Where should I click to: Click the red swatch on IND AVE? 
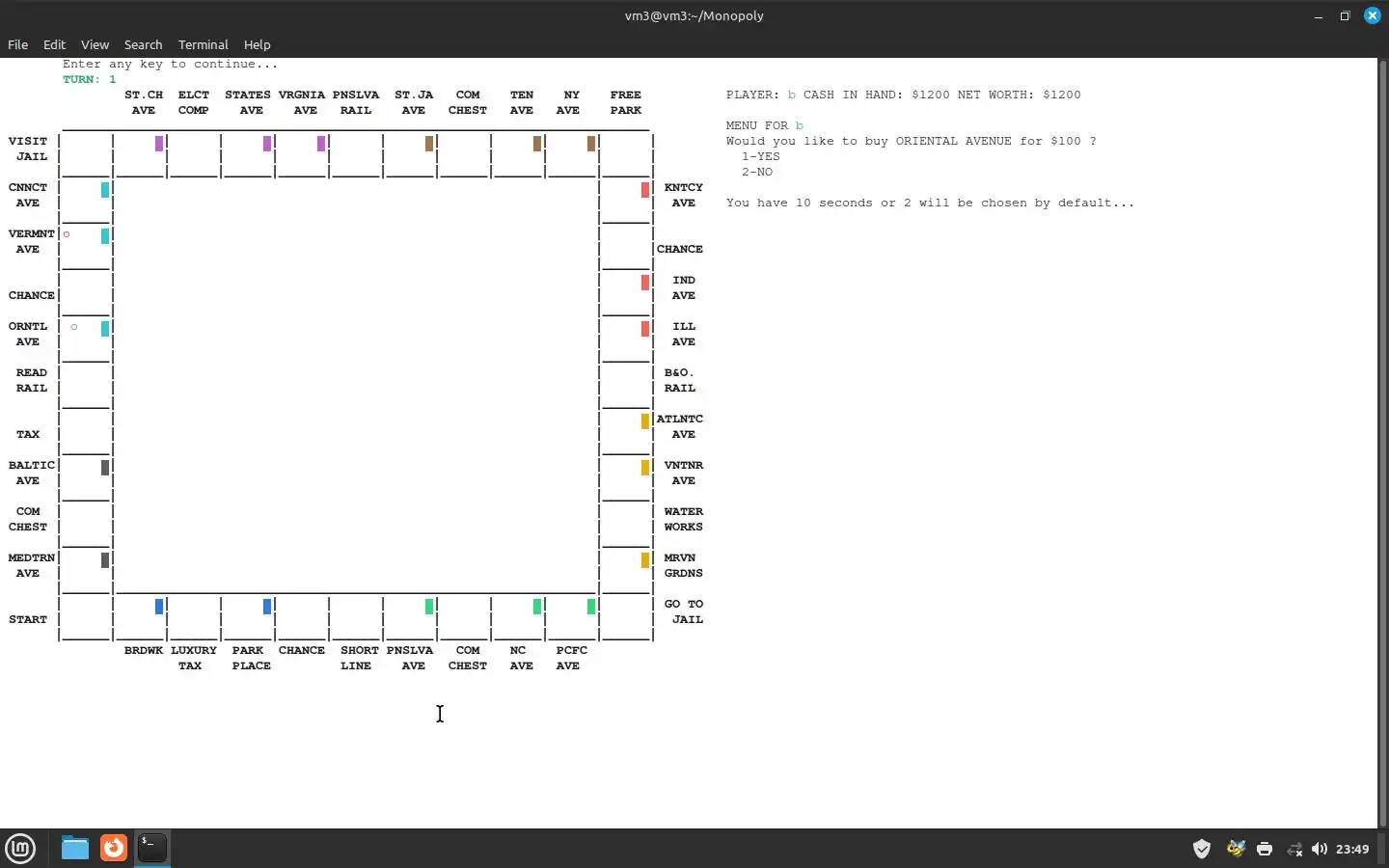pyautogui.click(x=645, y=283)
